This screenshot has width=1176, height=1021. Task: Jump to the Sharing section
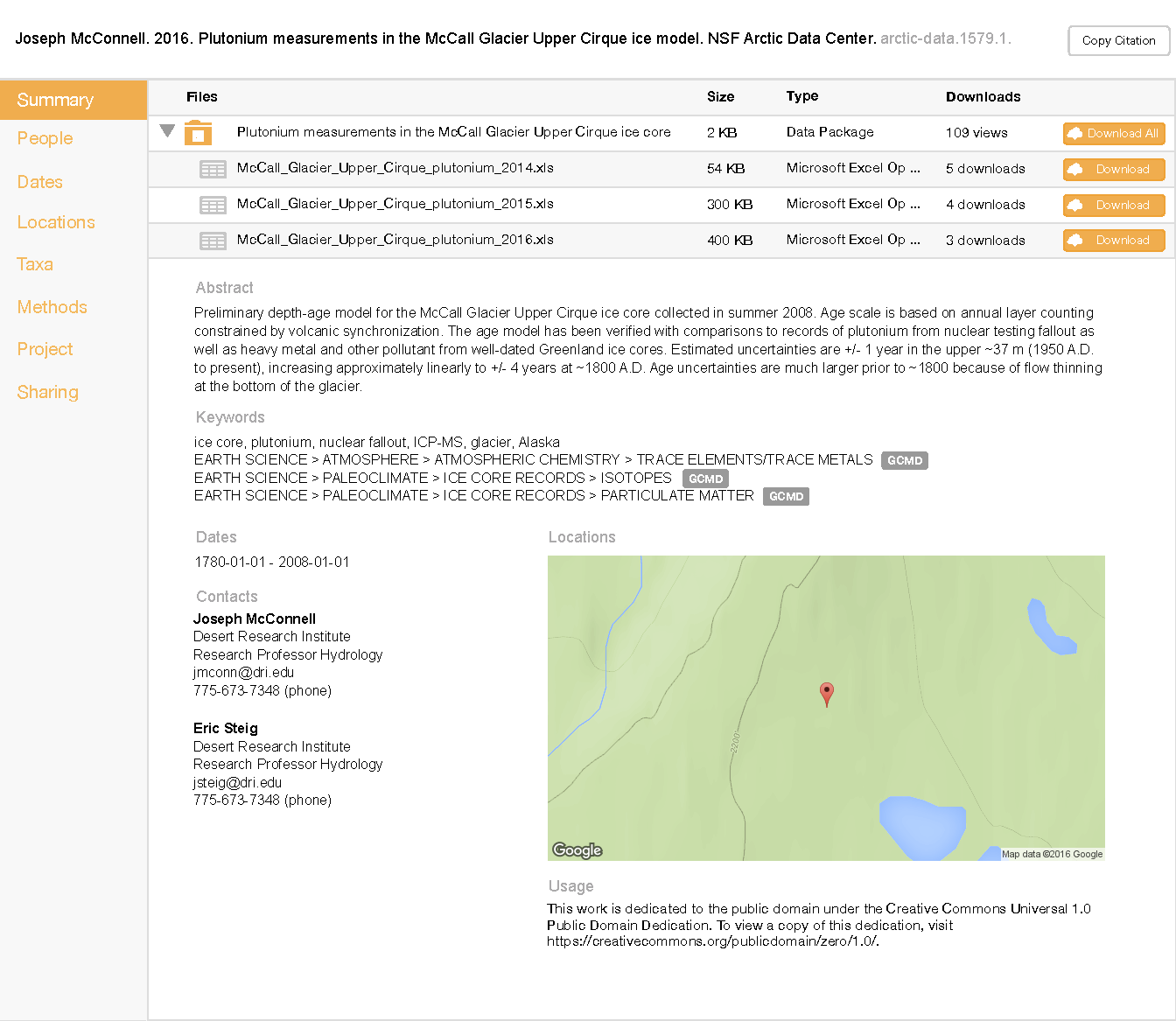tap(47, 392)
